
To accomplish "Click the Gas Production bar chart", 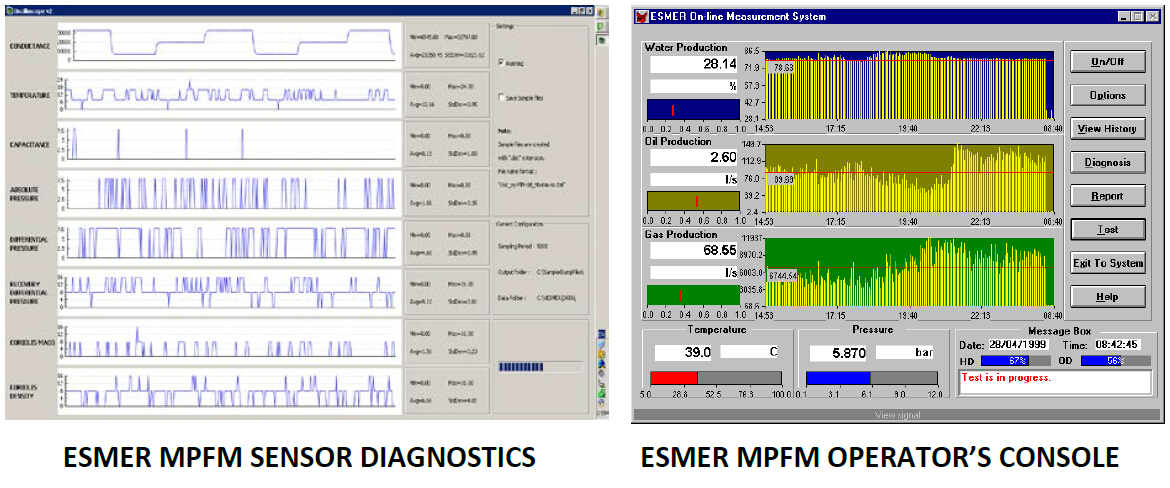I will tap(910, 272).
